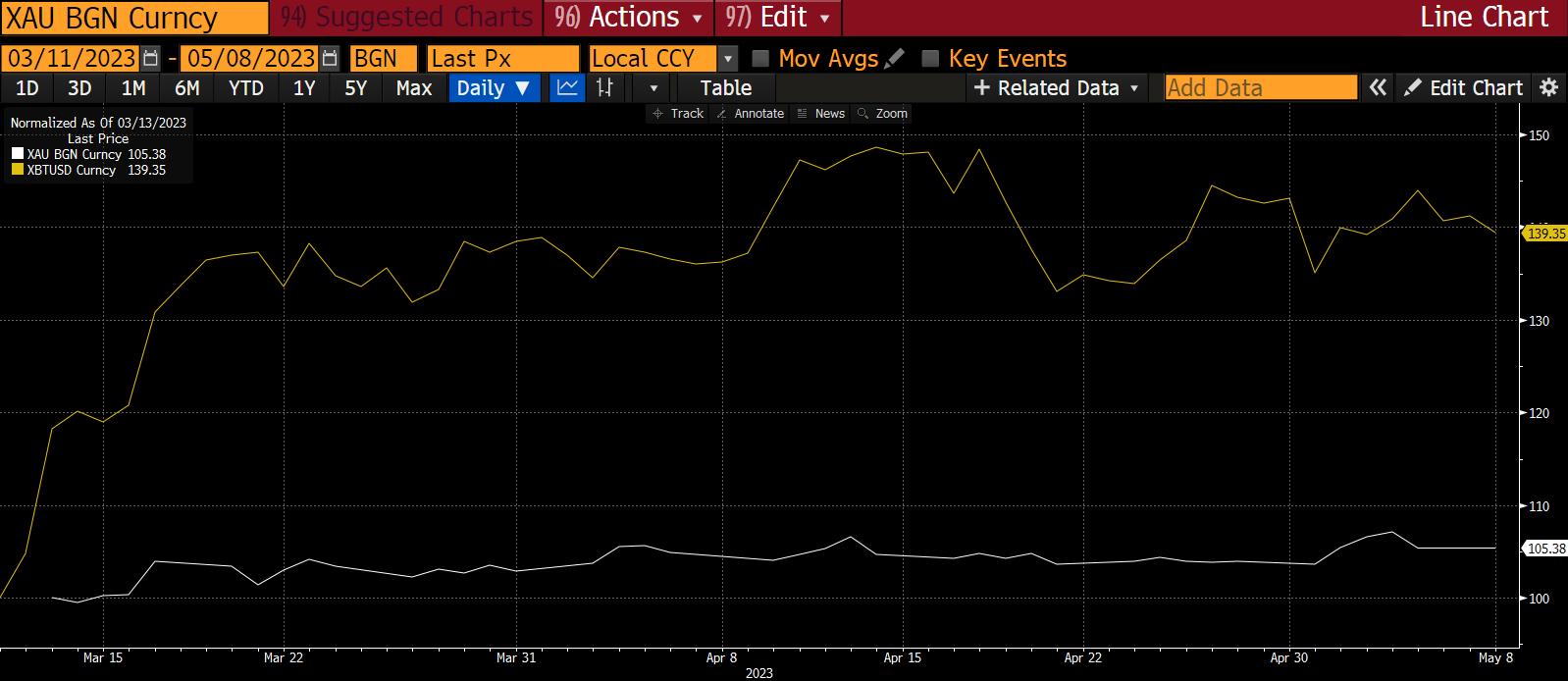1568x681 pixels.
Task: Enable the Mov Avgs checkbox
Action: (x=760, y=59)
